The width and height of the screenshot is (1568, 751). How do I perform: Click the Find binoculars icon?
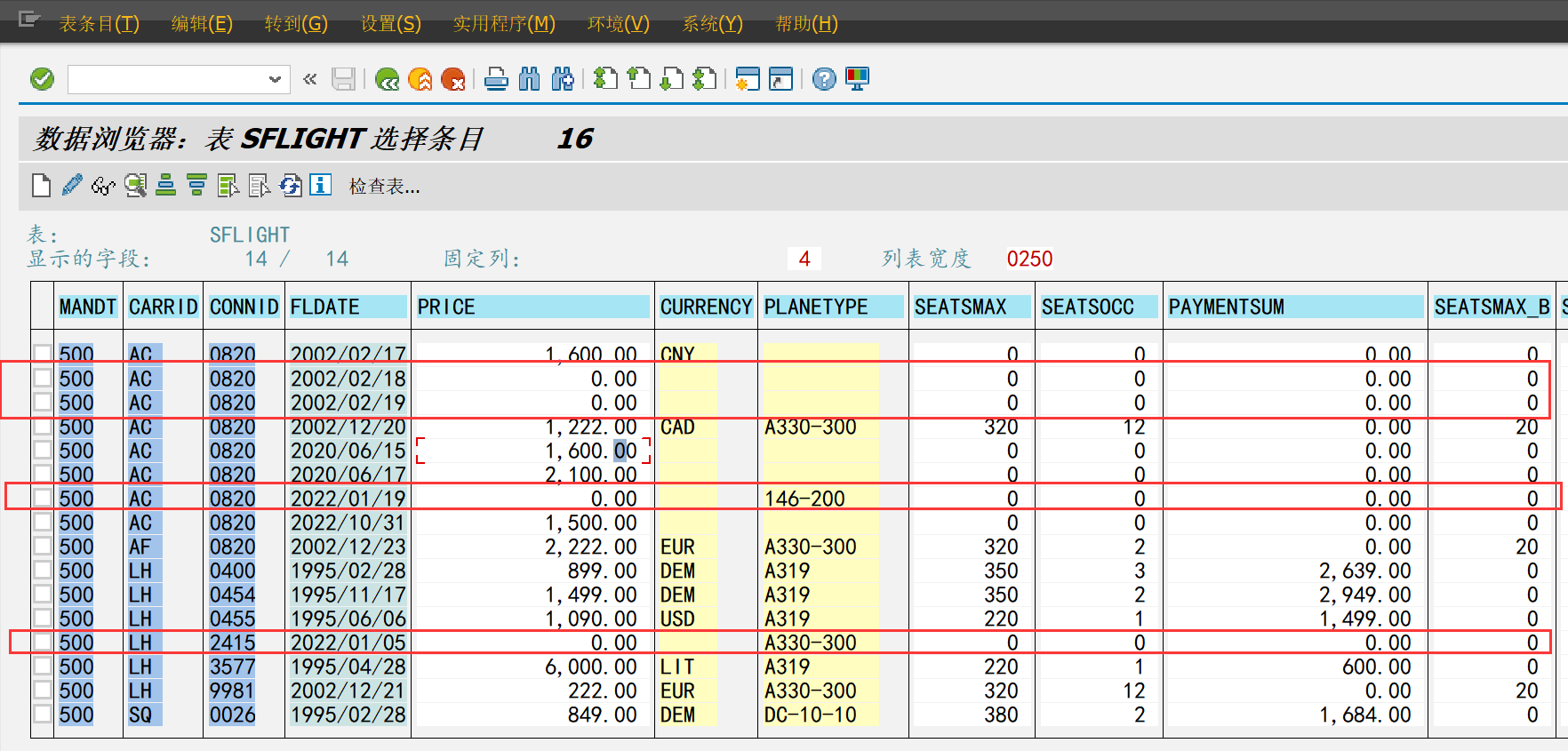click(x=530, y=79)
